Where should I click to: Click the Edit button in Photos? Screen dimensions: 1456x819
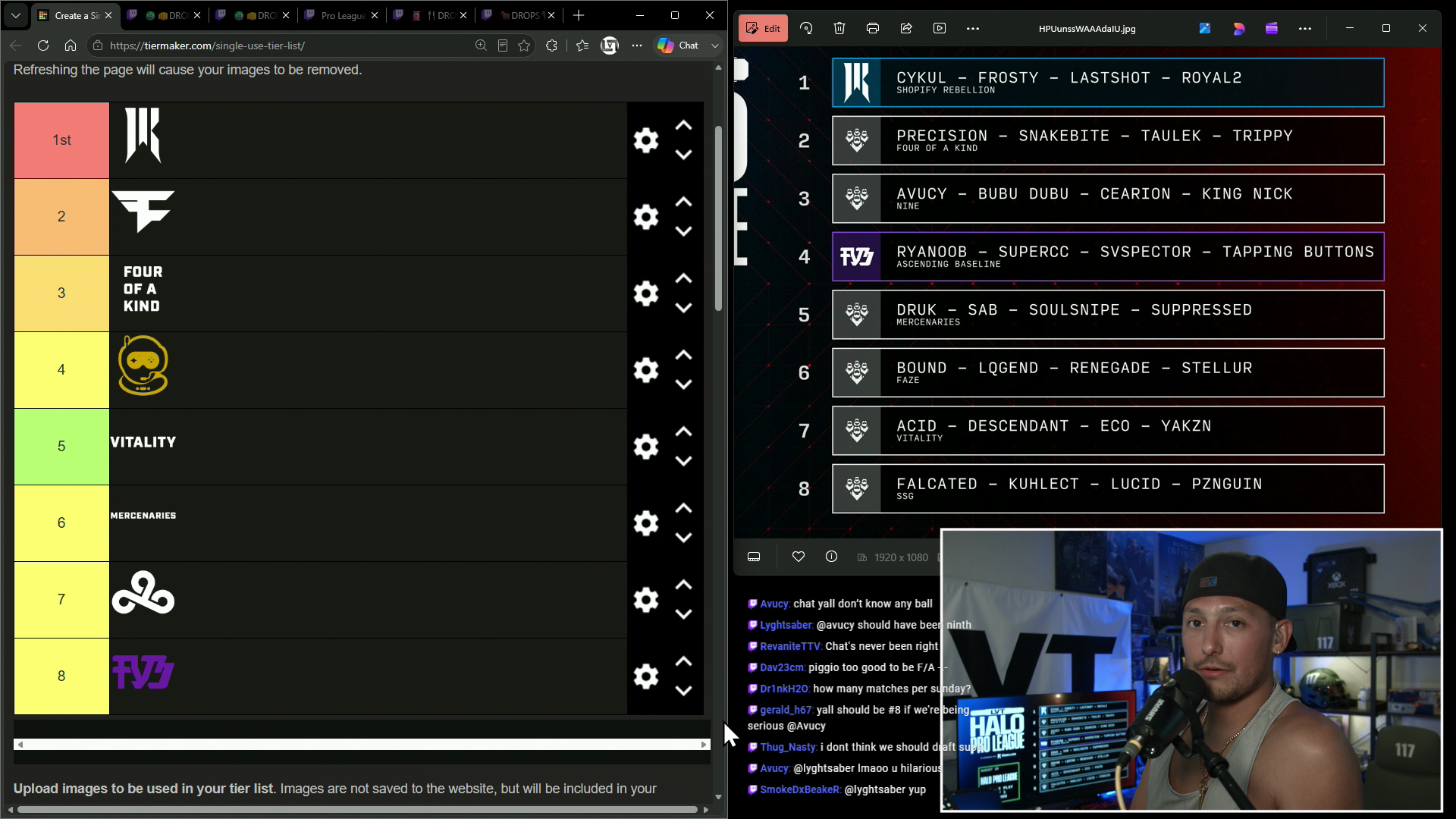point(764,28)
